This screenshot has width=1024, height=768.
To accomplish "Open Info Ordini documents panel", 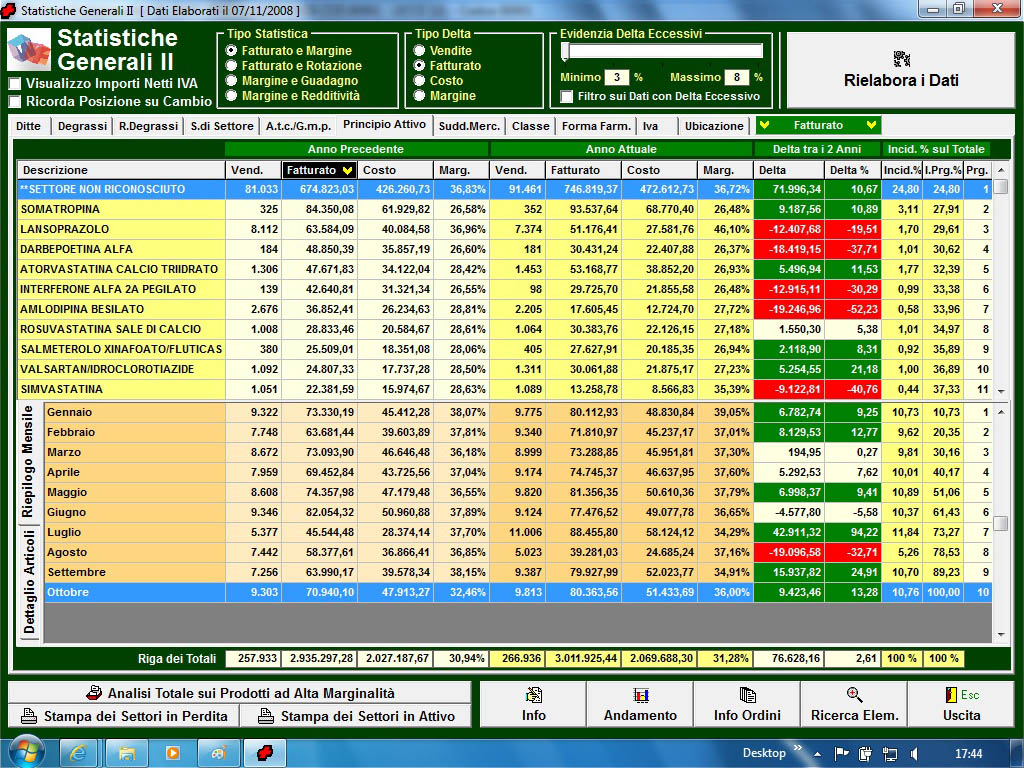I will click(747, 705).
